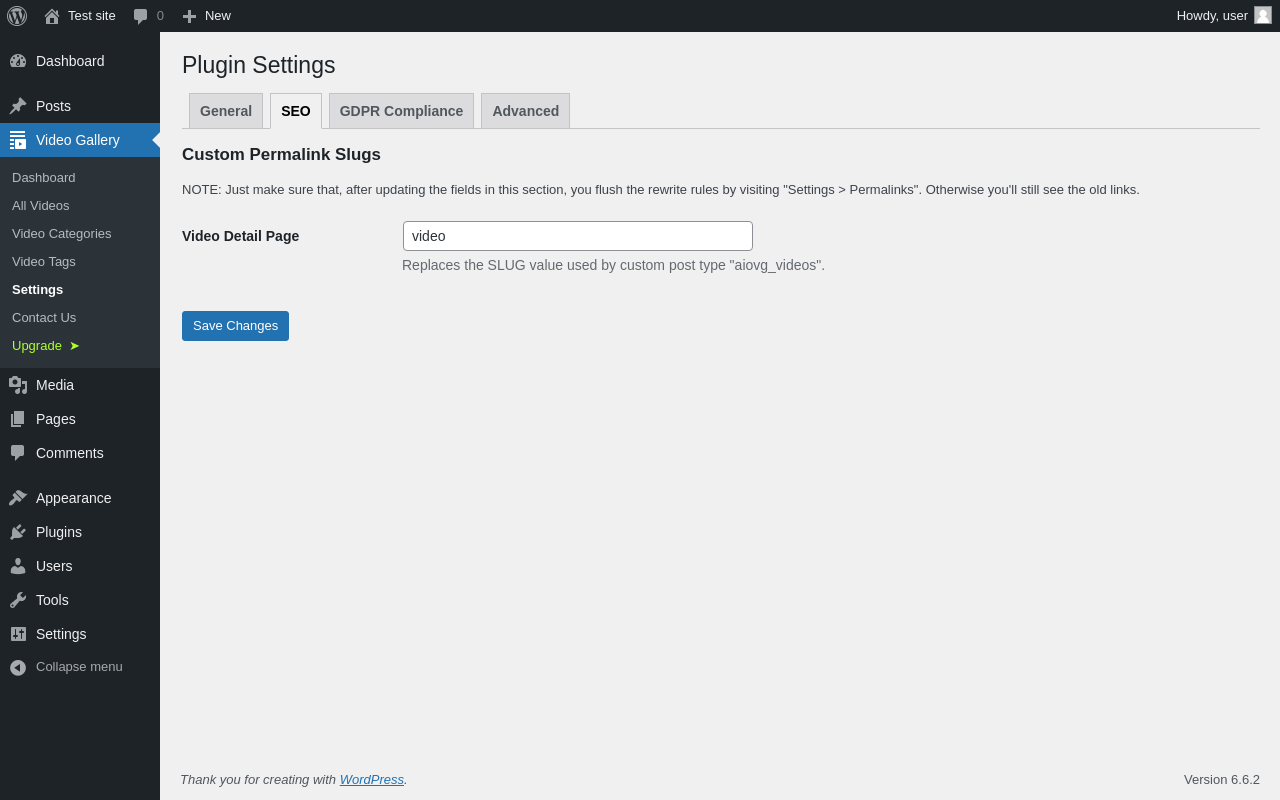Click the plus New icon in admin bar
This screenshot has height=800, width=1280.
[x=189, y=16]
